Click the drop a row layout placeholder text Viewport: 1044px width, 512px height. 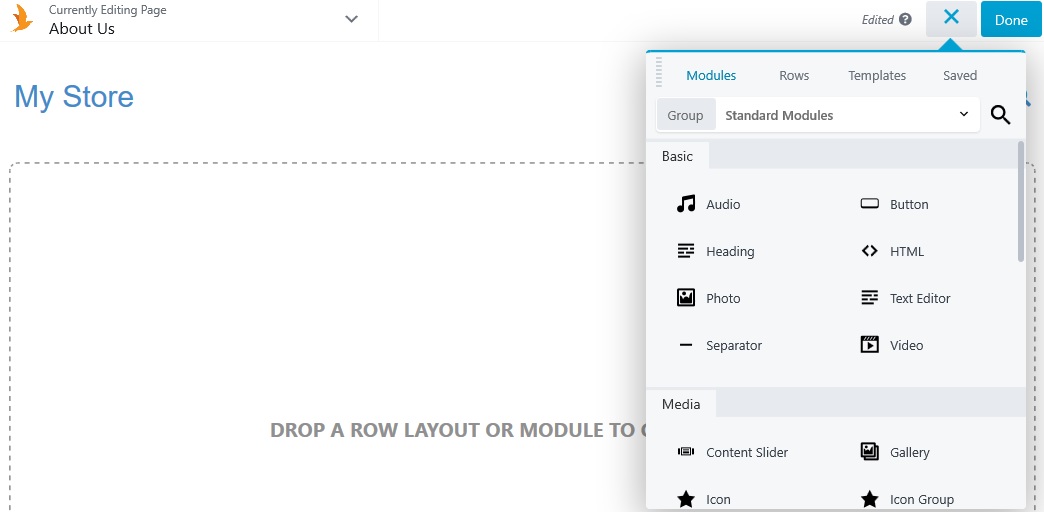458,430
